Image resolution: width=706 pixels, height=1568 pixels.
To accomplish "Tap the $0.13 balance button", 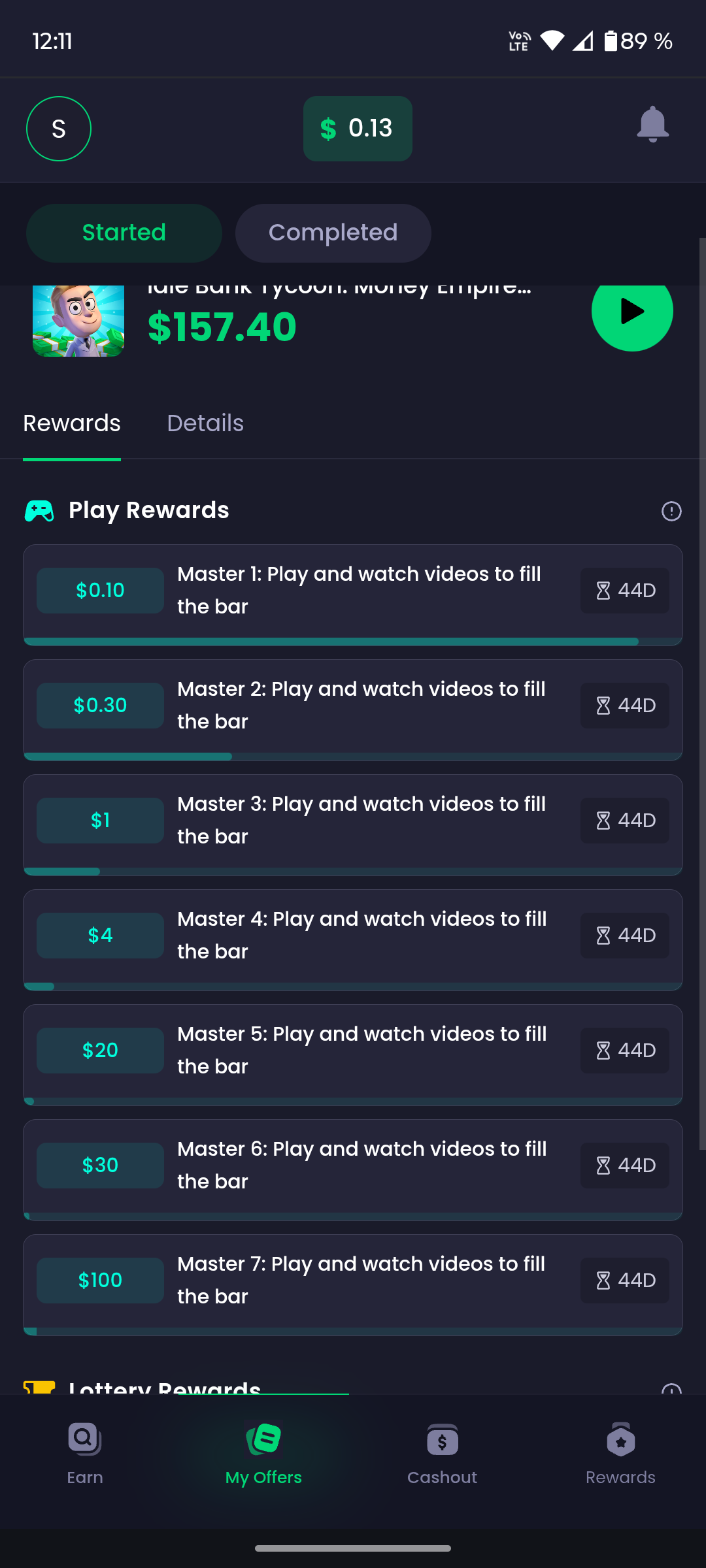I will point(358,129).
